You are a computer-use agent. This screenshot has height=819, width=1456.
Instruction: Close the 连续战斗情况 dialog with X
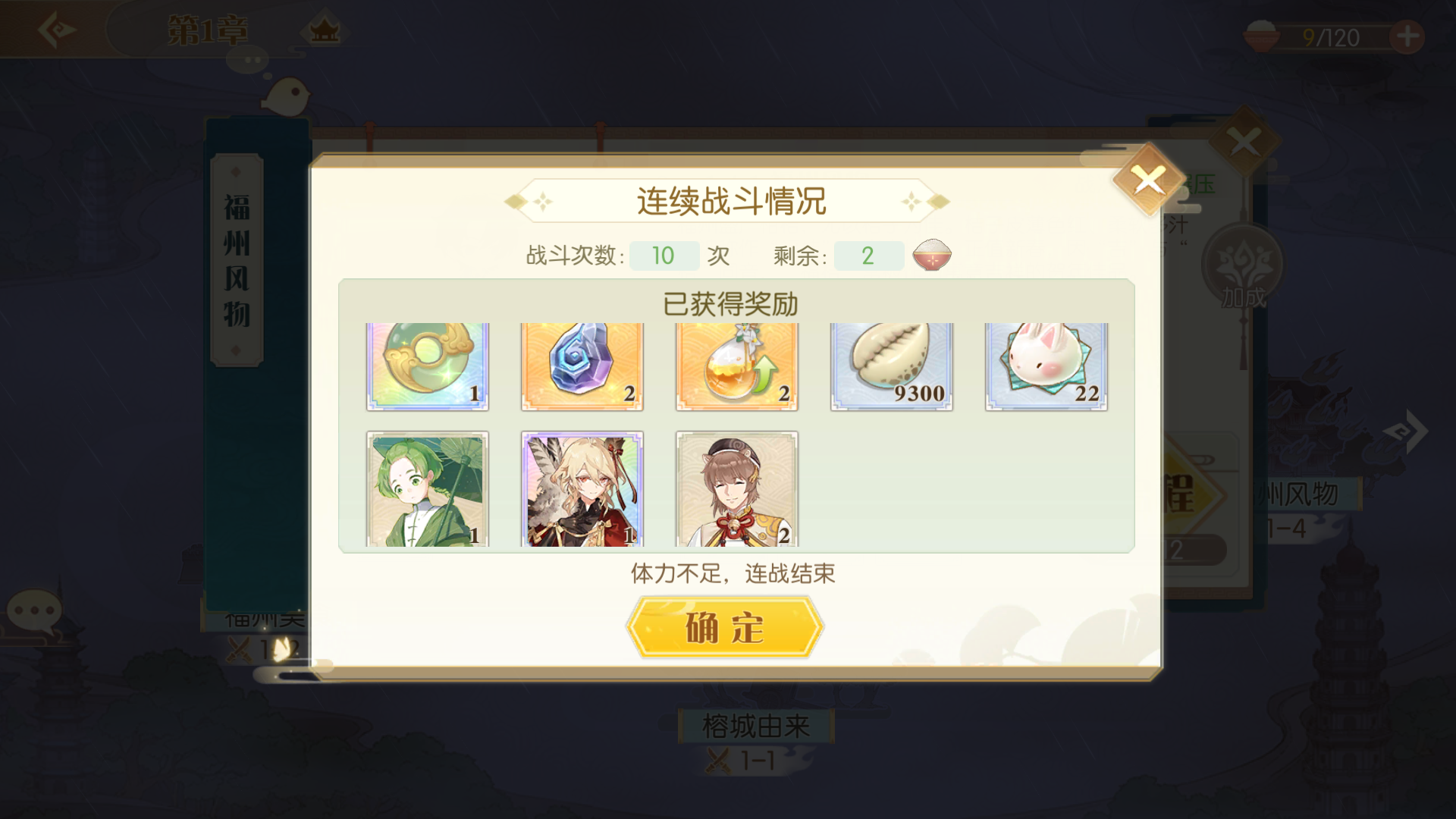[1148, 180]
